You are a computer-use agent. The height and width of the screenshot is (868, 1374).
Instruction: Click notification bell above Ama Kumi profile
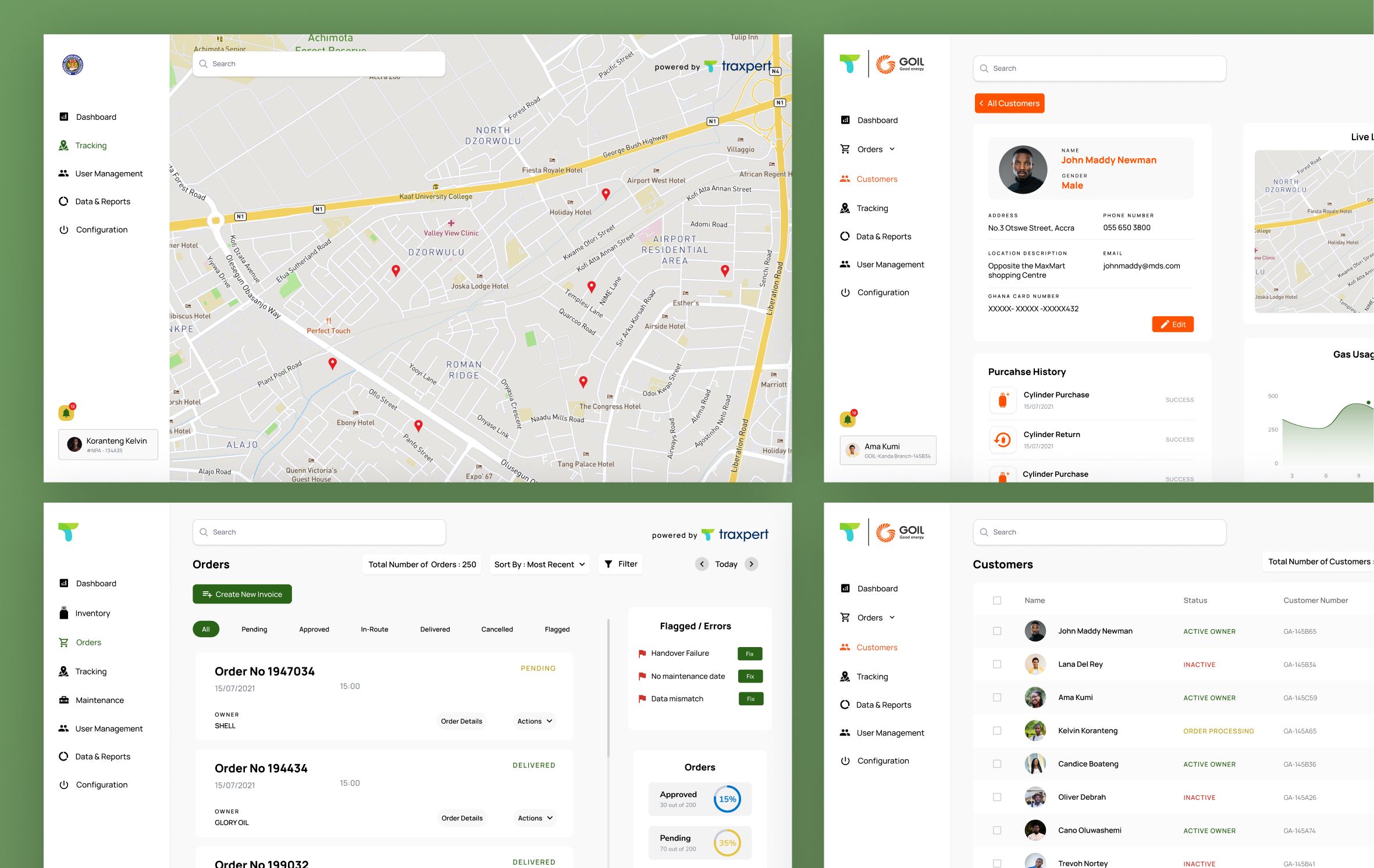coord(848,419)
